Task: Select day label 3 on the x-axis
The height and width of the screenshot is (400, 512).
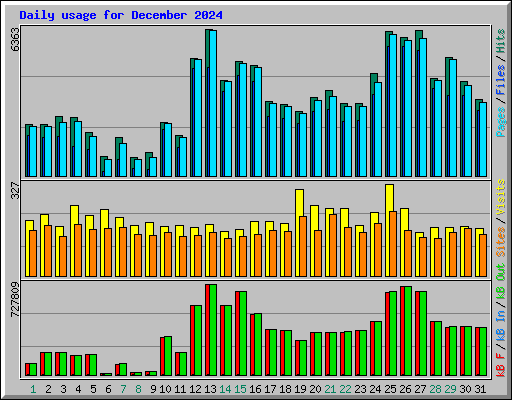Action: click(x=63, y=389)
